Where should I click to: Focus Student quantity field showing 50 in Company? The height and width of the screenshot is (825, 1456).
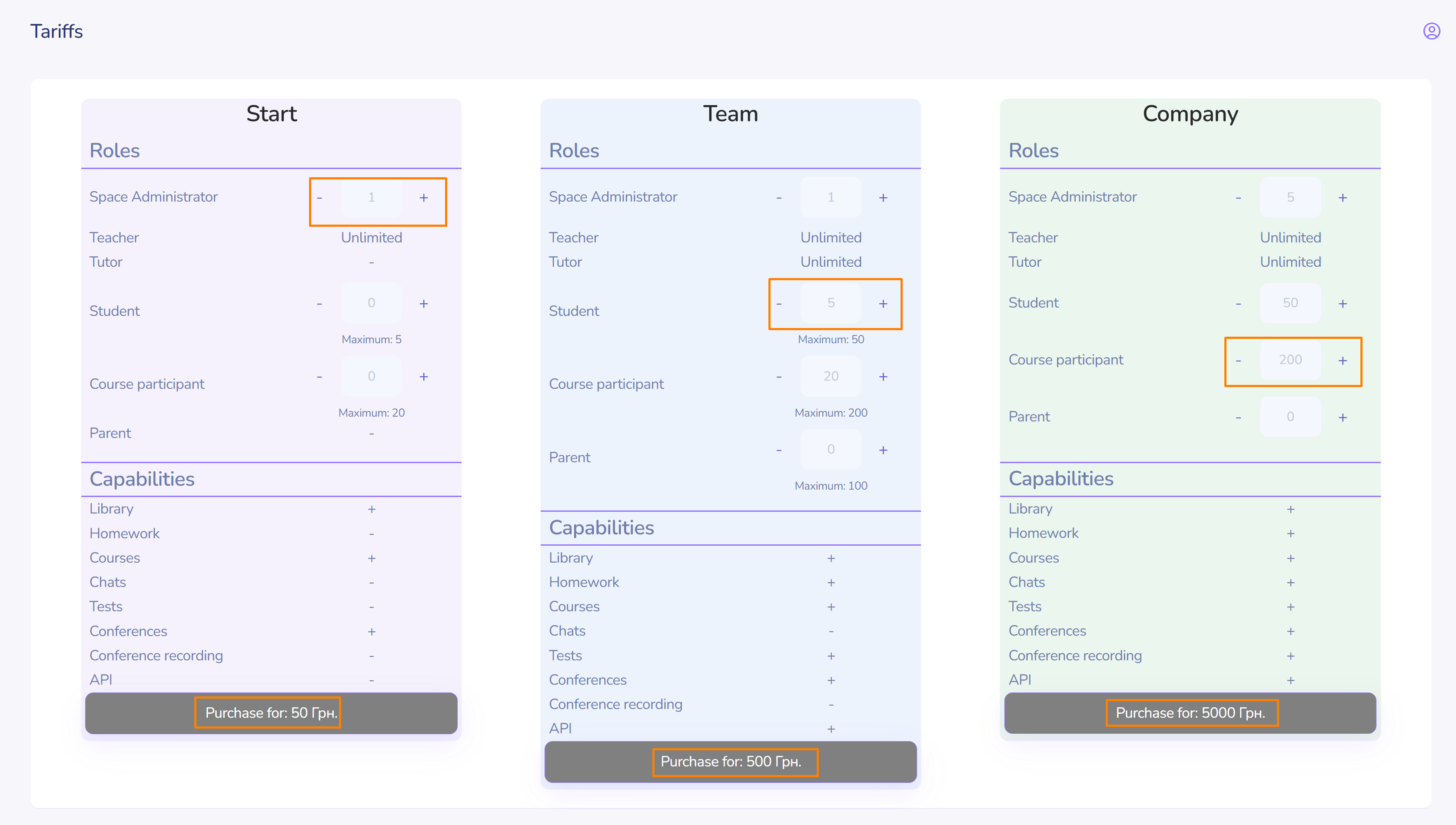click(x=1290, y=303)
